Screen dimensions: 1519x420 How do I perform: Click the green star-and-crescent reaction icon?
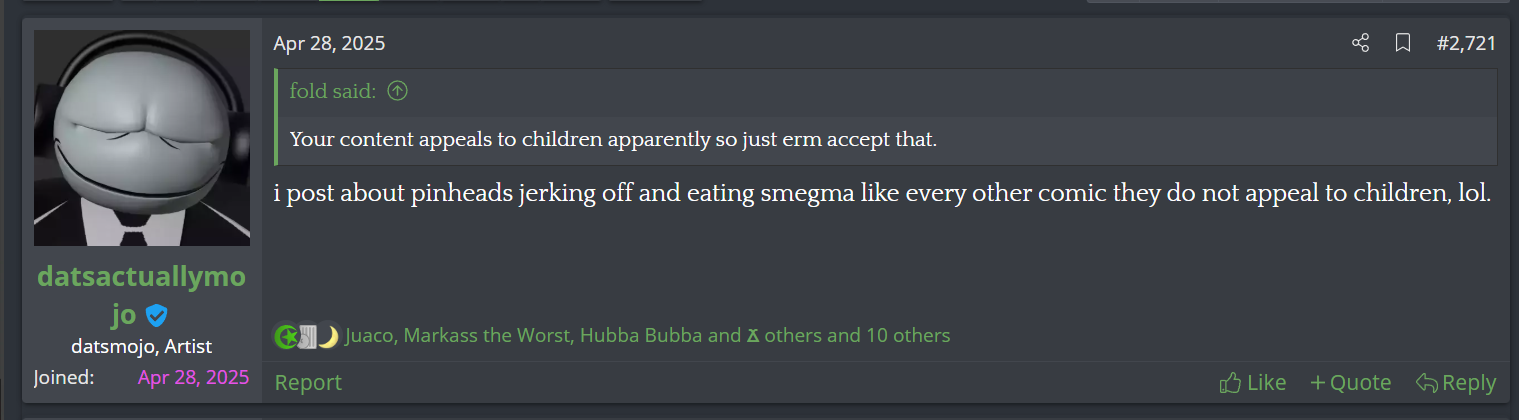[286, 336]
